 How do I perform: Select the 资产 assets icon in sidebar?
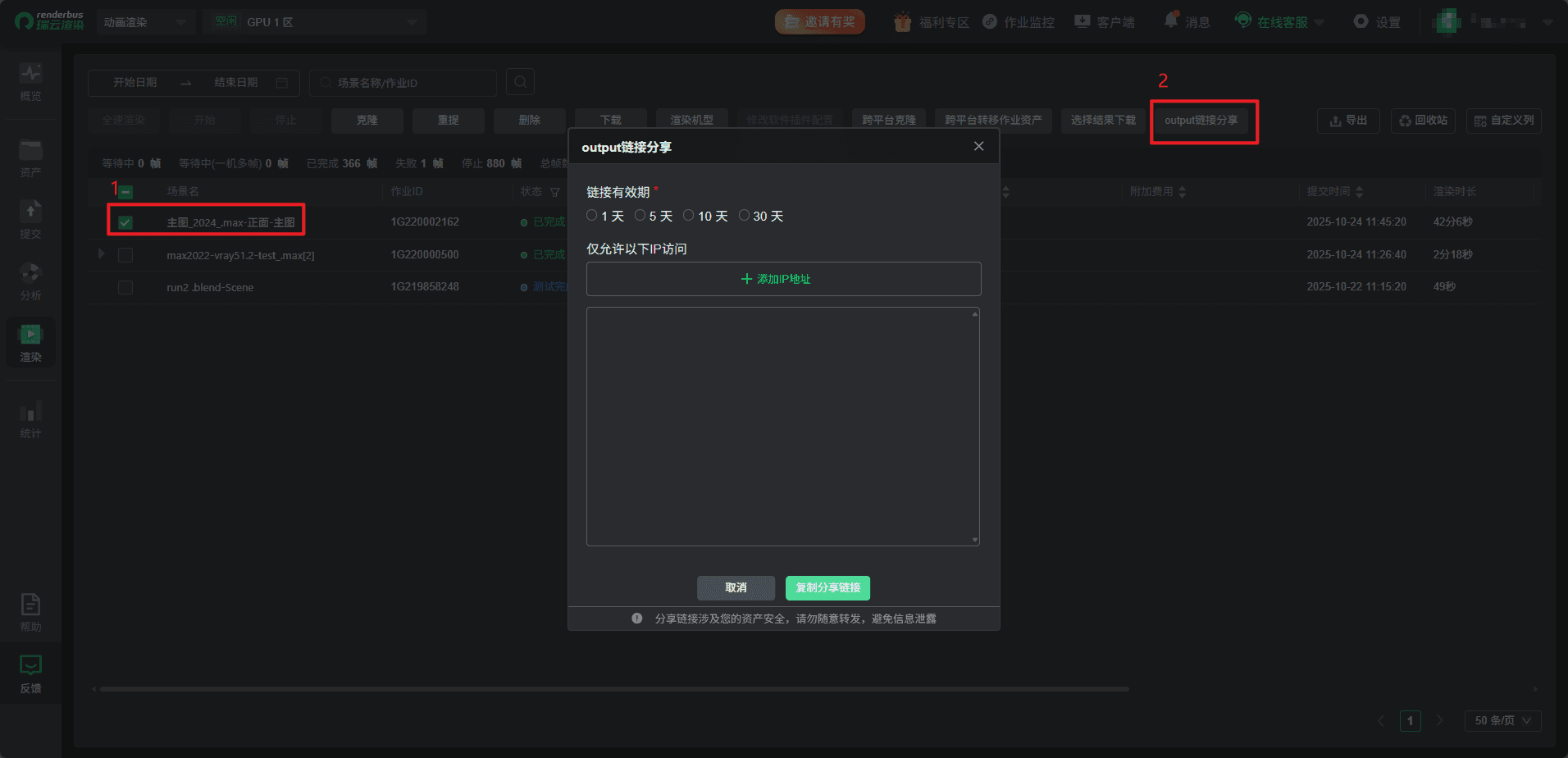(30, 156)
